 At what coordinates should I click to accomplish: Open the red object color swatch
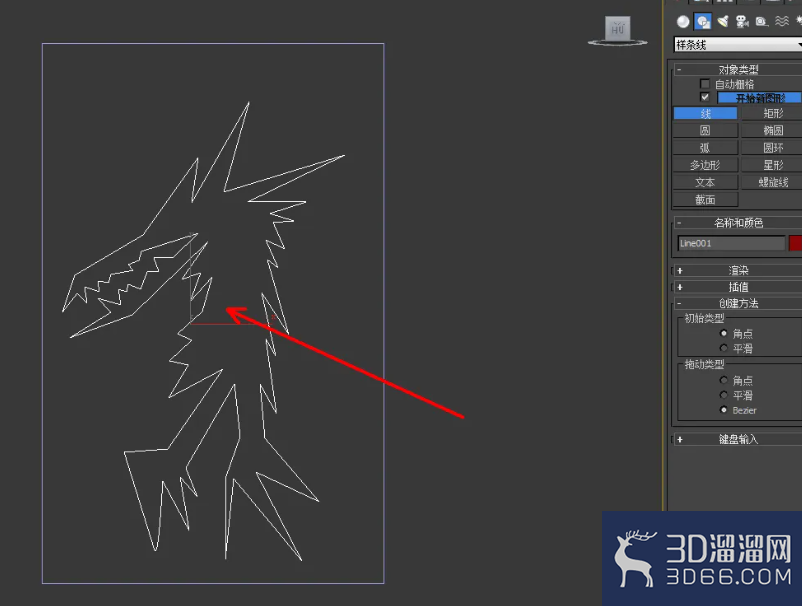coord(795,243)
